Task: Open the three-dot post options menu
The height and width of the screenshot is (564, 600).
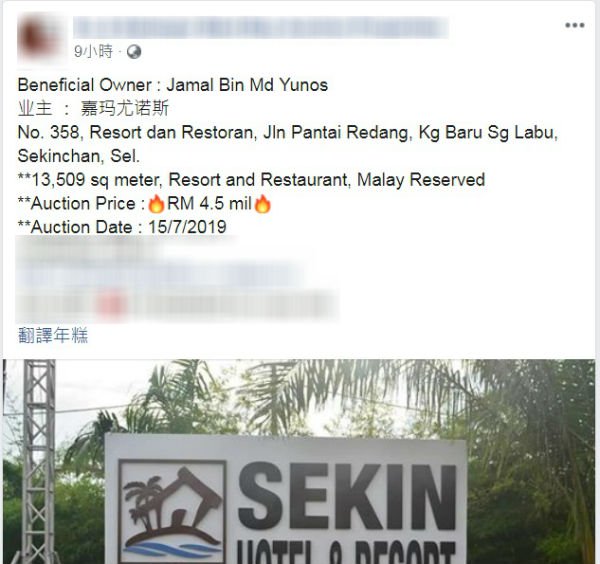Action: [574, 25]
